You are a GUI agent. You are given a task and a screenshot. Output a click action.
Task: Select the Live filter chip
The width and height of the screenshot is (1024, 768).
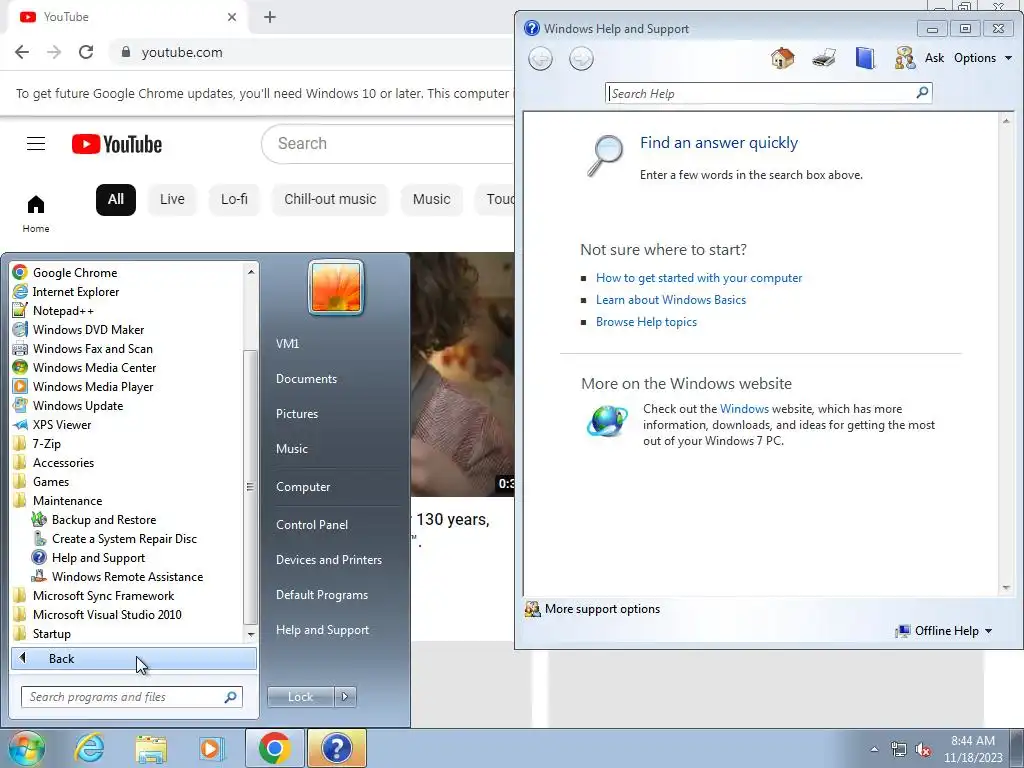tap(172, 199)
